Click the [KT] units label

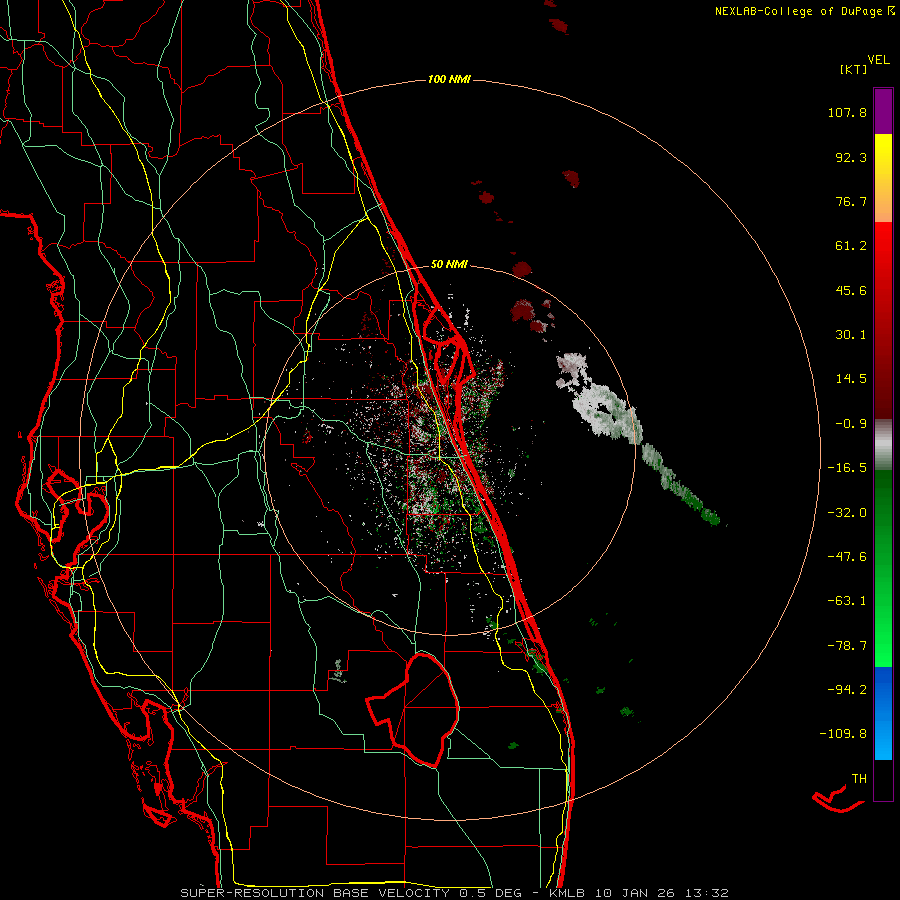pyautogui.click(x=853, y=69)
